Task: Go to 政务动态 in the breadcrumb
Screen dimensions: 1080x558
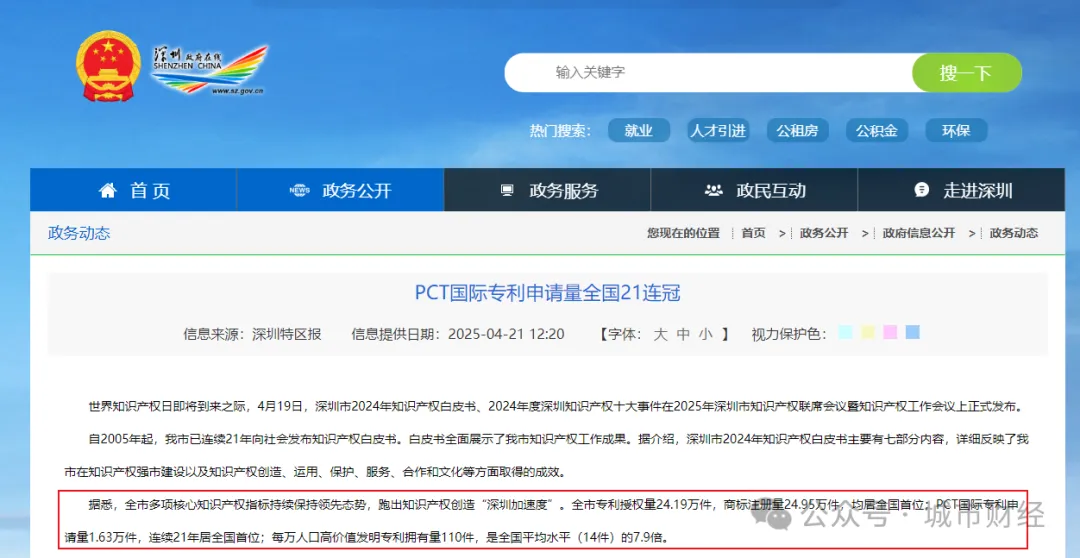Action: (1014, 233)
